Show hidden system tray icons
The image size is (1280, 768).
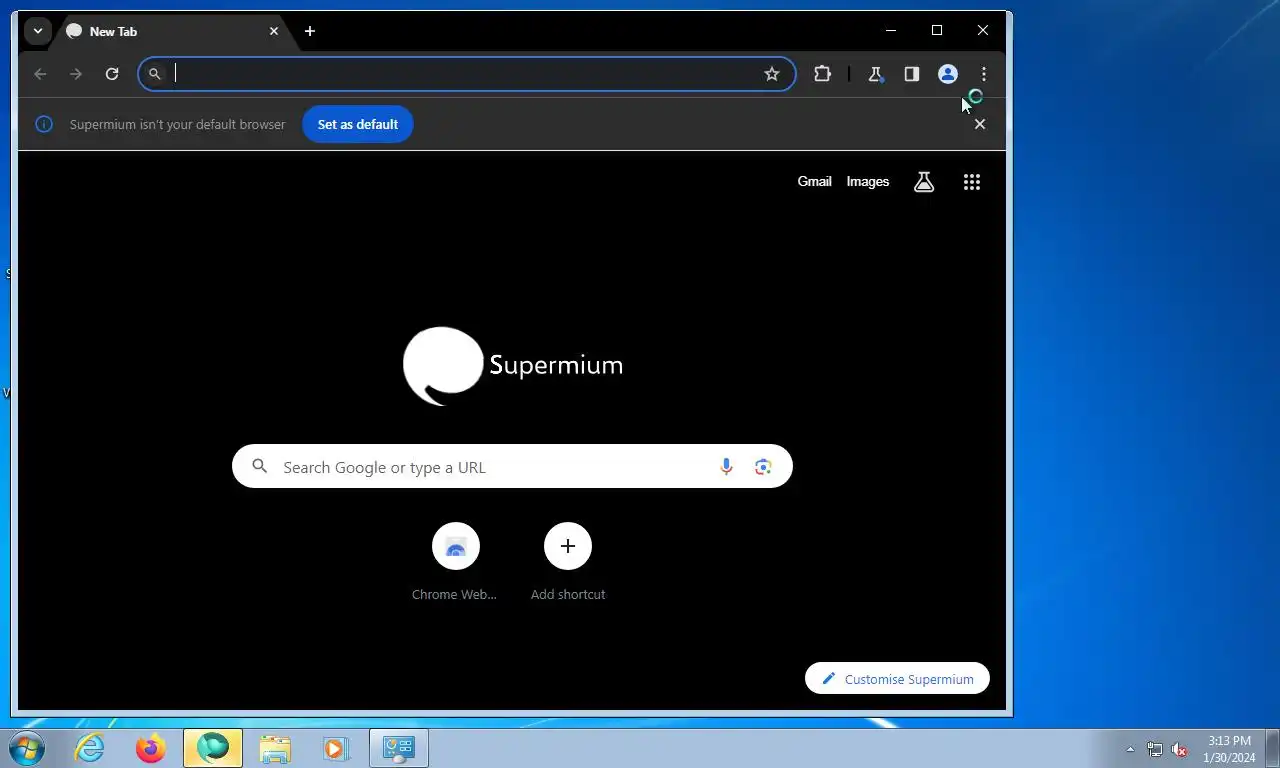tap(1131, 749)
